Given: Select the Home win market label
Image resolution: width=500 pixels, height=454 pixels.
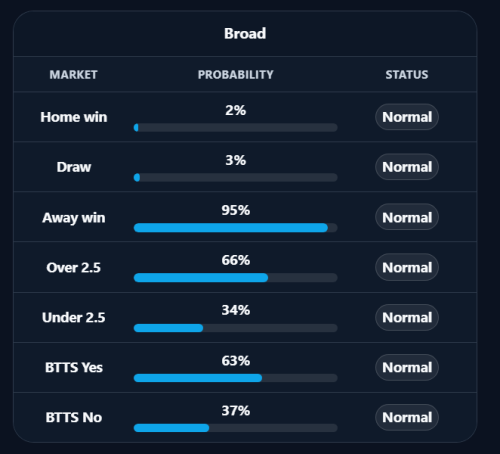Looking at the screenshot, I should pyautogui.click(x=74, y=117).
